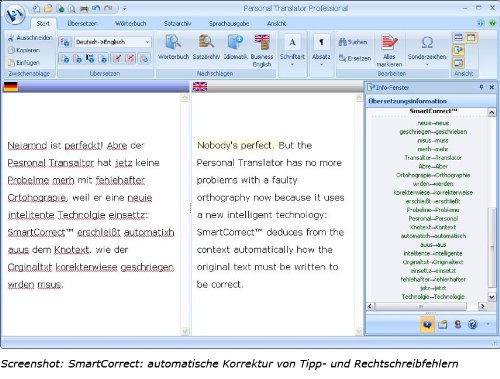This screenshot has height=379, width=500.
Task: Click Kopieren in the clipboard group
Action: [x=24, y=50]
